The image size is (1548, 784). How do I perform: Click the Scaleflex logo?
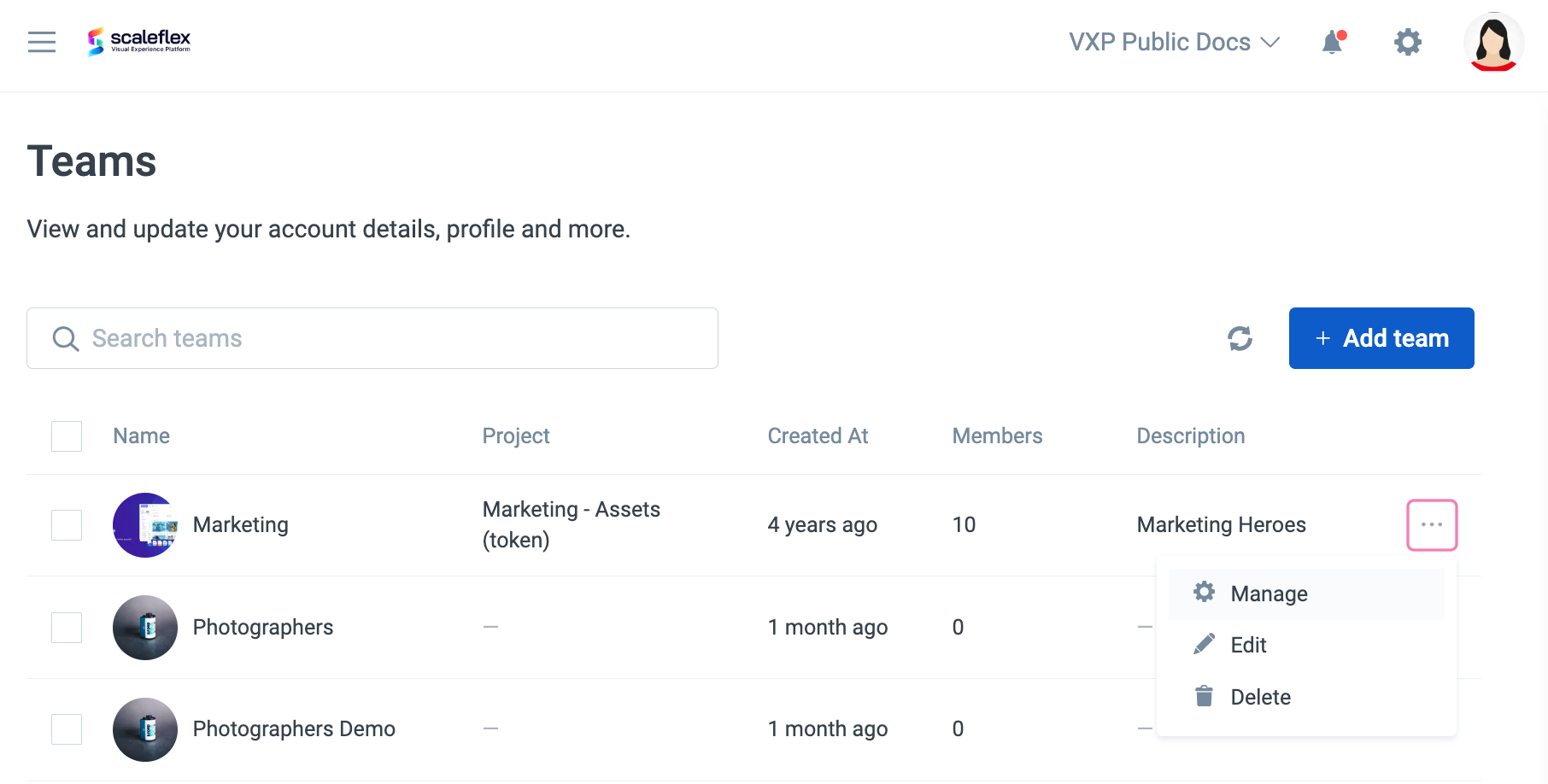(x=138, y=40)
